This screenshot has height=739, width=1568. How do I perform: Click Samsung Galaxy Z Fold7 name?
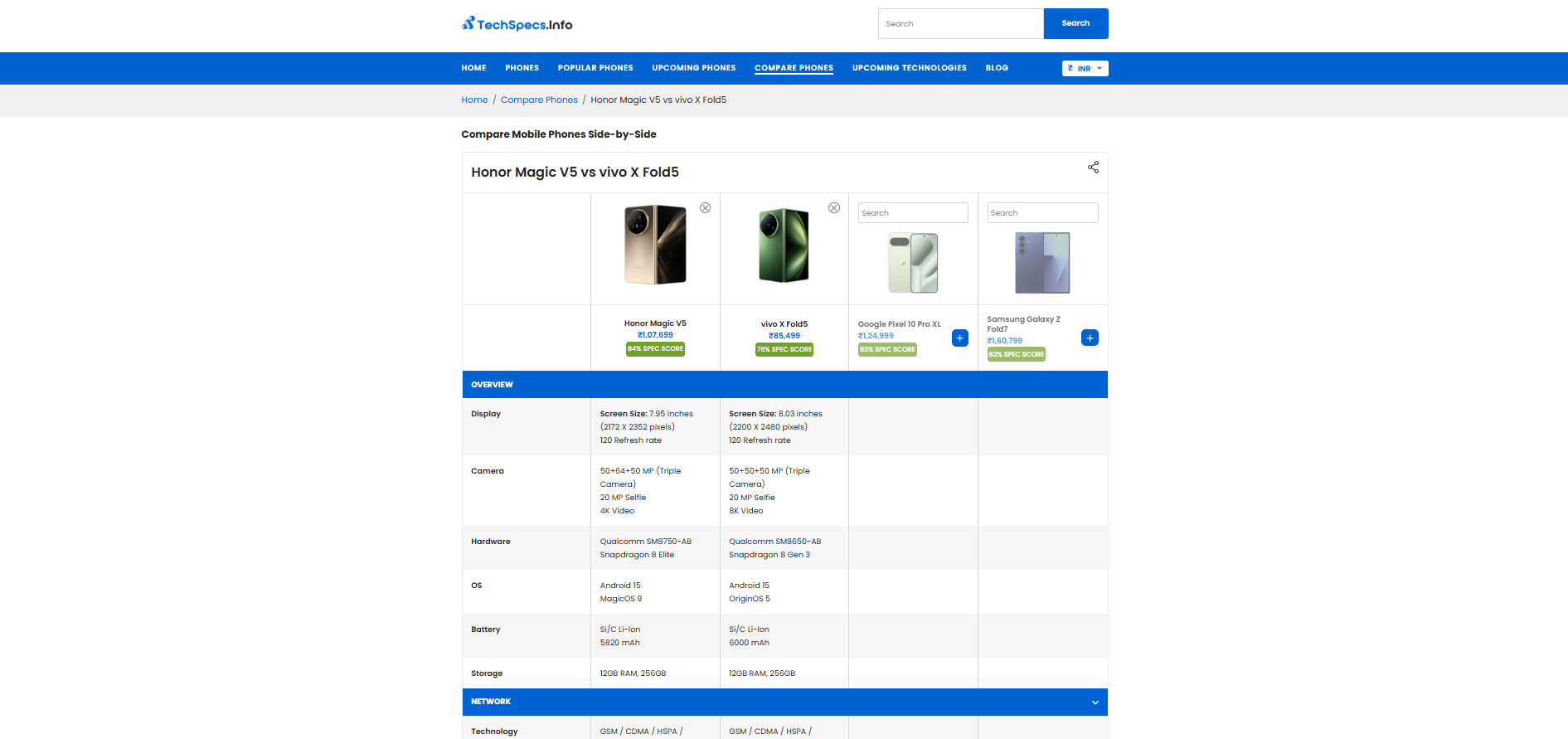click(1023, 324)
